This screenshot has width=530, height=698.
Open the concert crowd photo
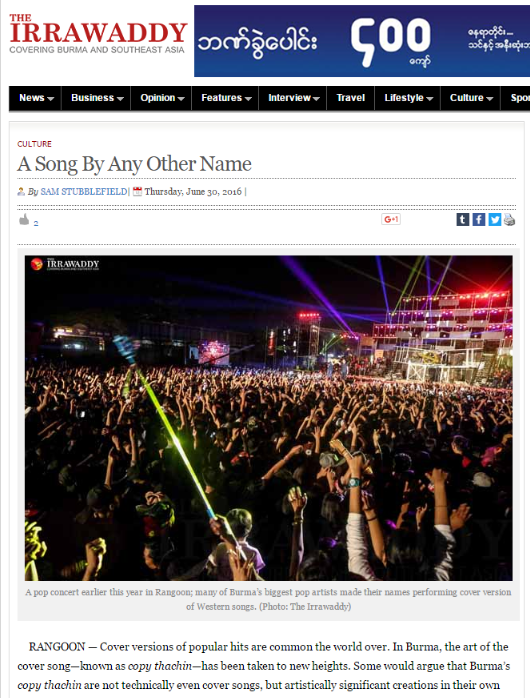tap(268, 418)
